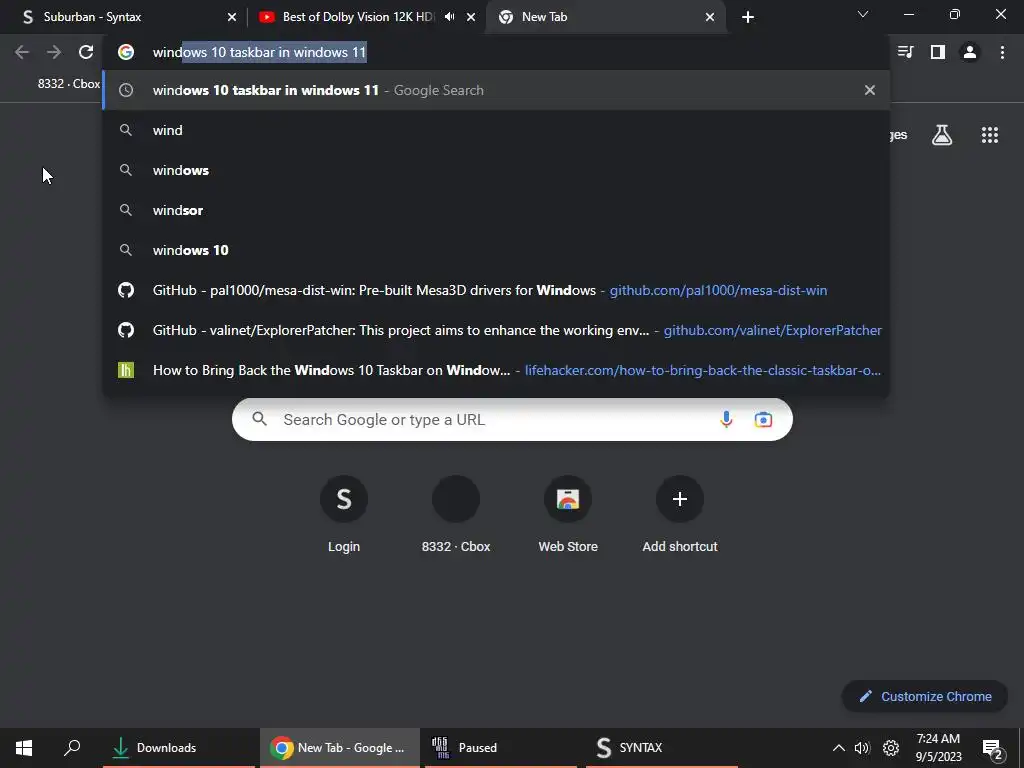Start voice search with the microphone icon
1024x768 pixels.
[x=726, y=419]
